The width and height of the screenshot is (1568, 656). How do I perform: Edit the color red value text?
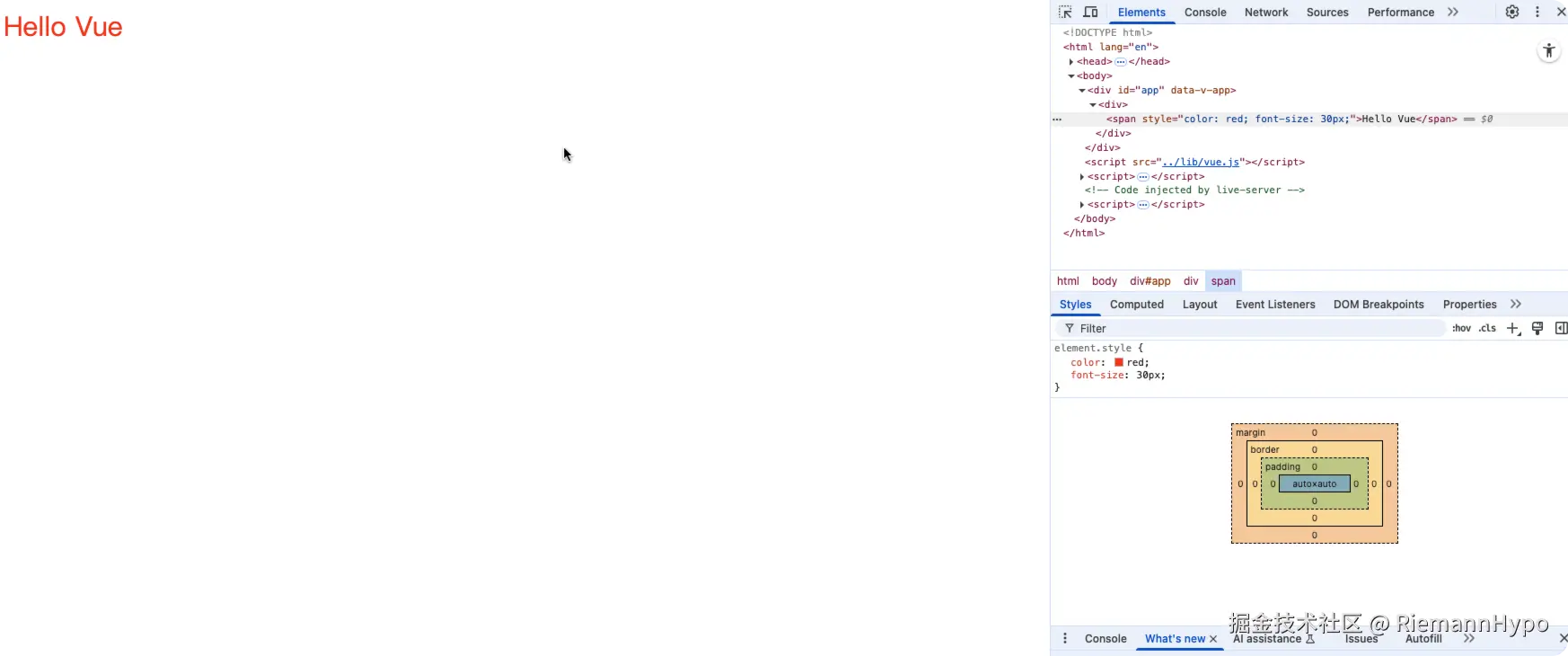pyautogui.click(x=1136, y=362)
